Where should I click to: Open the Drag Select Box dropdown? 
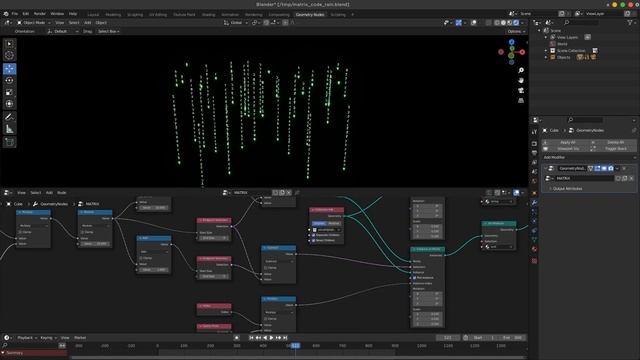[x=108, y=31]
